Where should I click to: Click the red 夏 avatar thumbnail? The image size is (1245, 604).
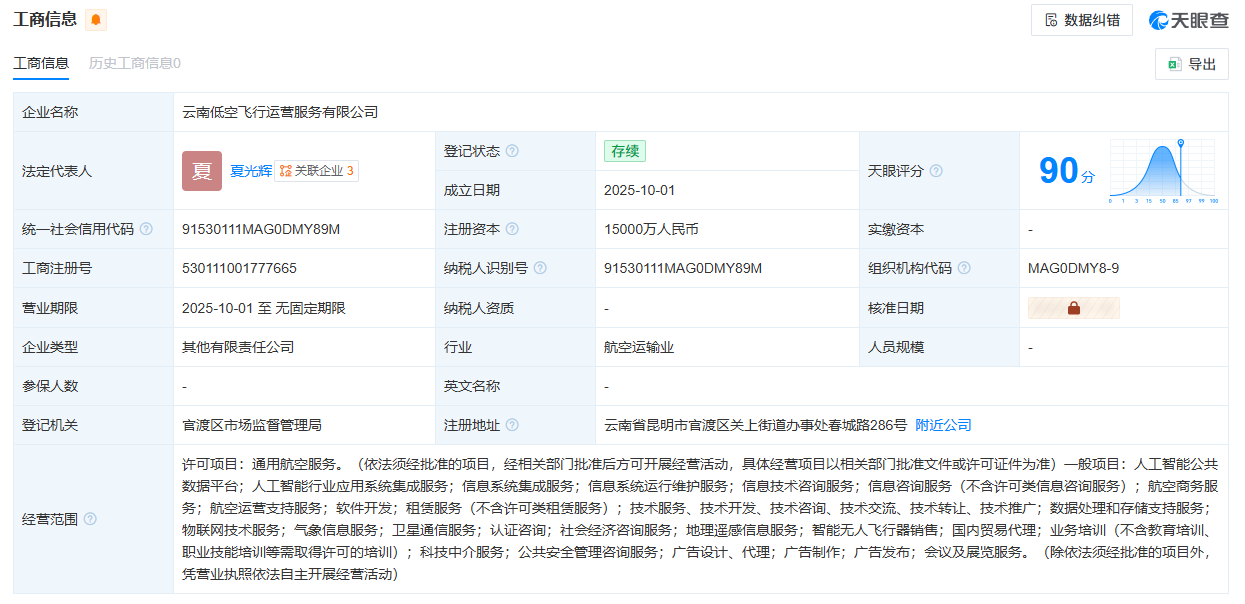pos(202,171)
